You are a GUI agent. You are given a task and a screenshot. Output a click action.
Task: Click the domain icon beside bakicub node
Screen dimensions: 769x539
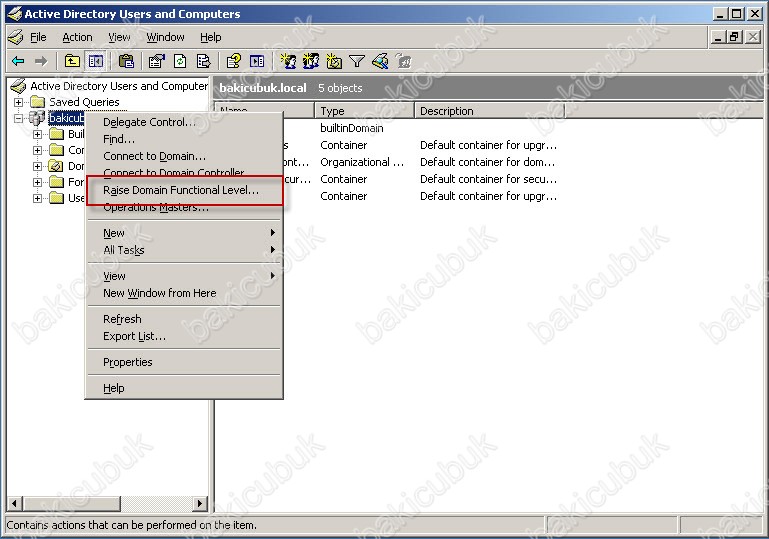[x=37, y=118]
